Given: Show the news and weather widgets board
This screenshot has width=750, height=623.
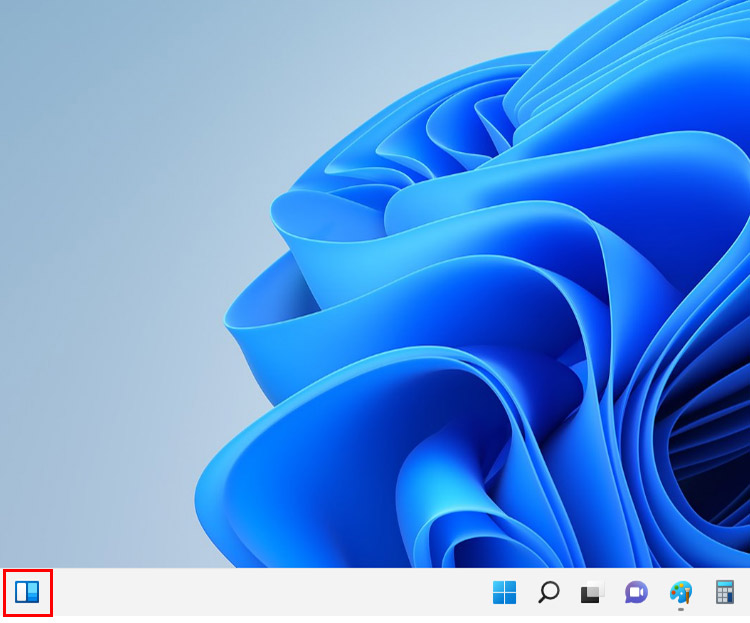Looking at the screenshot, I should coord(27,592).
